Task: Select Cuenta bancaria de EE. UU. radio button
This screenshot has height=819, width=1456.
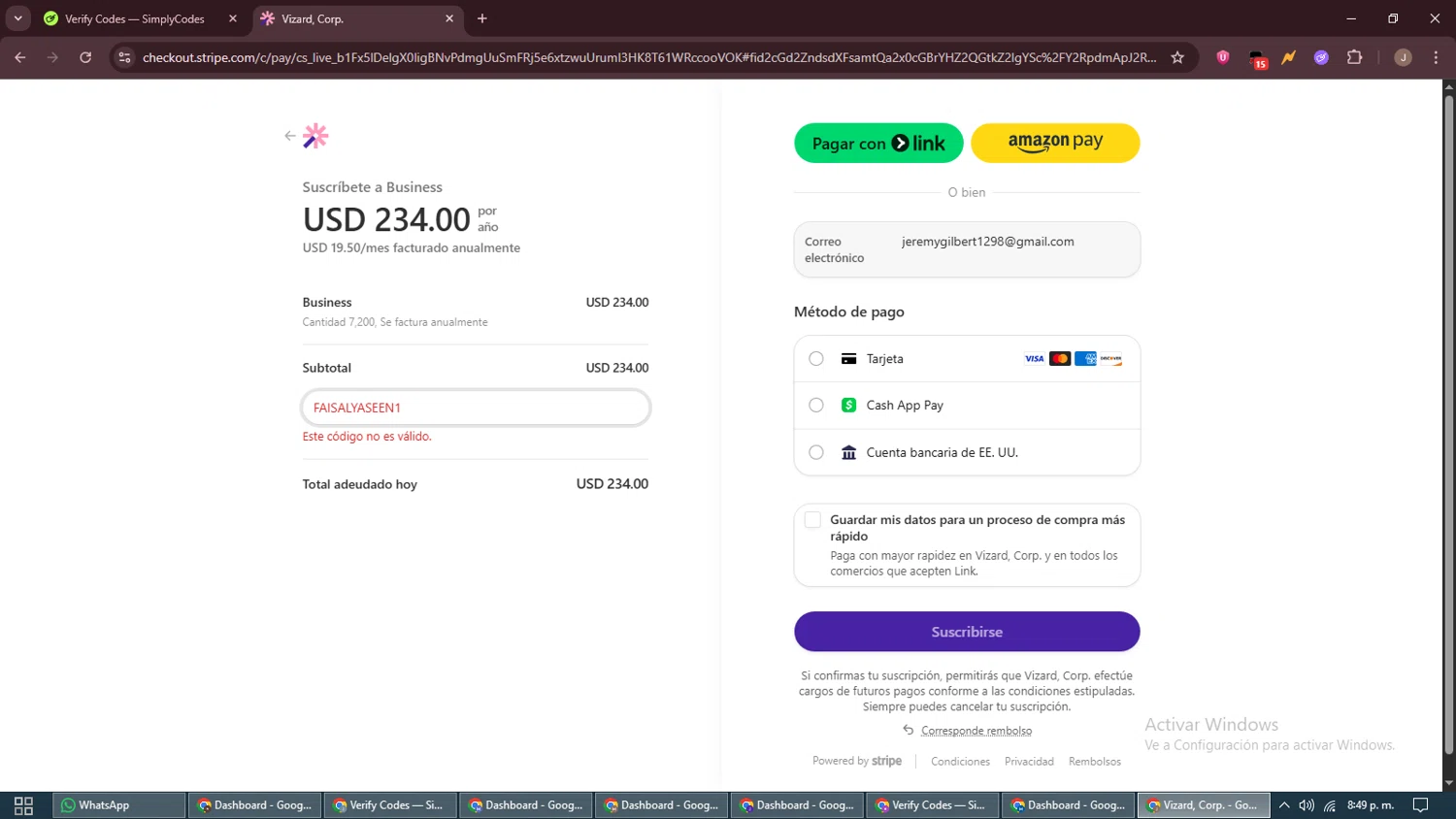Action: 816,452
